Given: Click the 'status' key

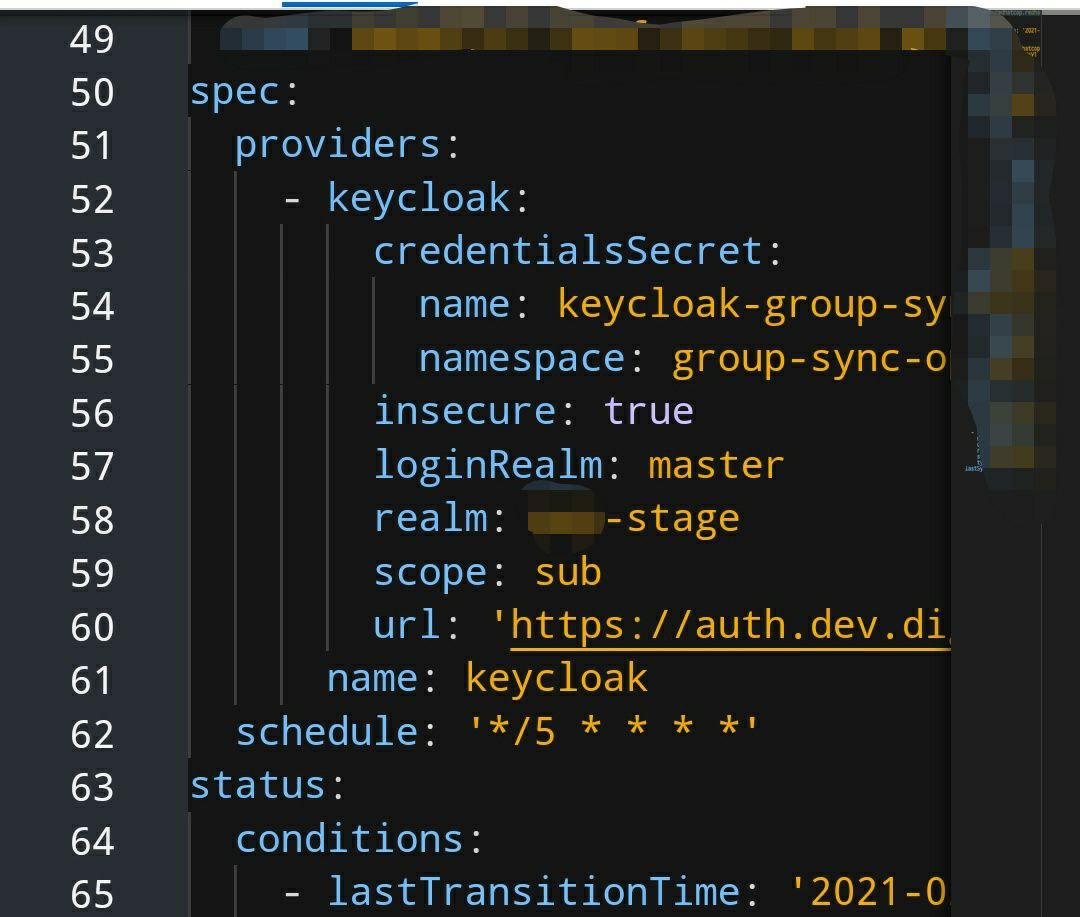Looking at the screenshot, I should pos(258,785).
